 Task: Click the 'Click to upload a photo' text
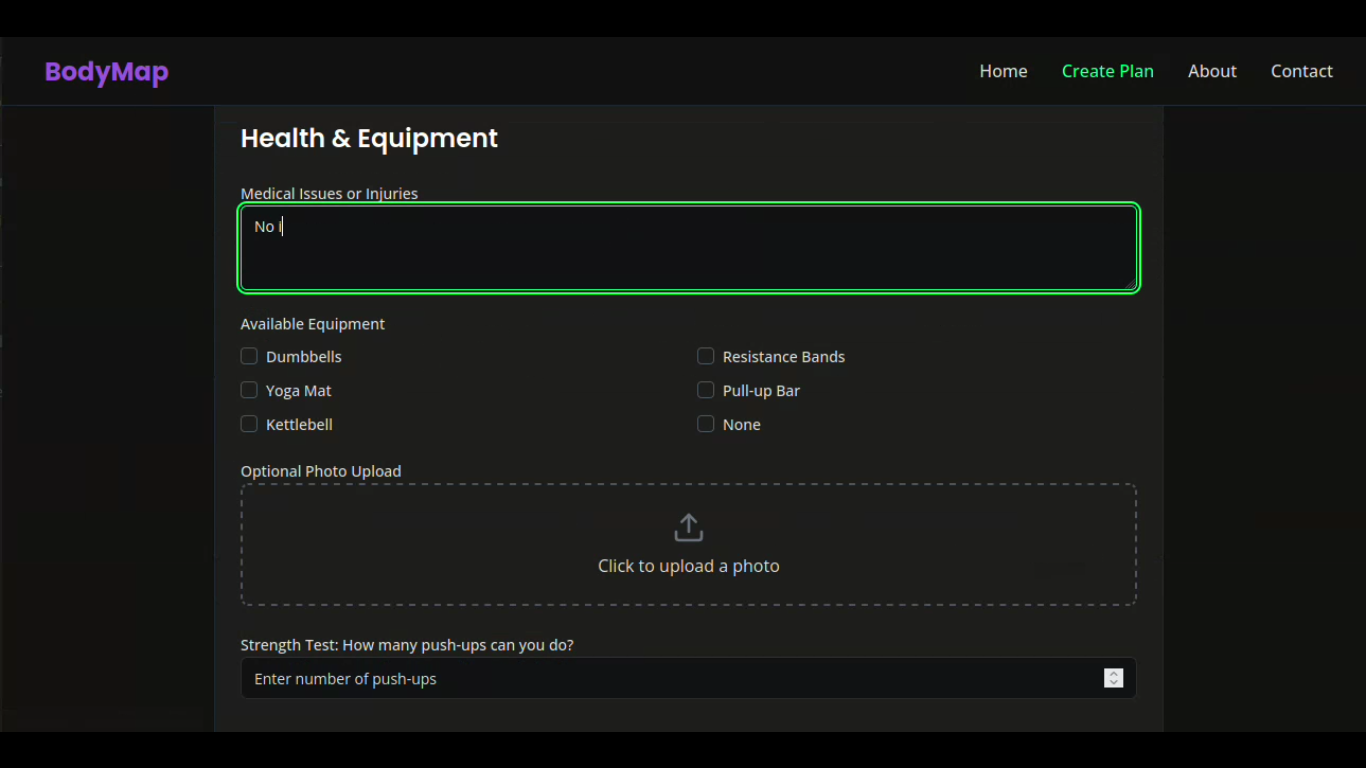coord(688,566)
